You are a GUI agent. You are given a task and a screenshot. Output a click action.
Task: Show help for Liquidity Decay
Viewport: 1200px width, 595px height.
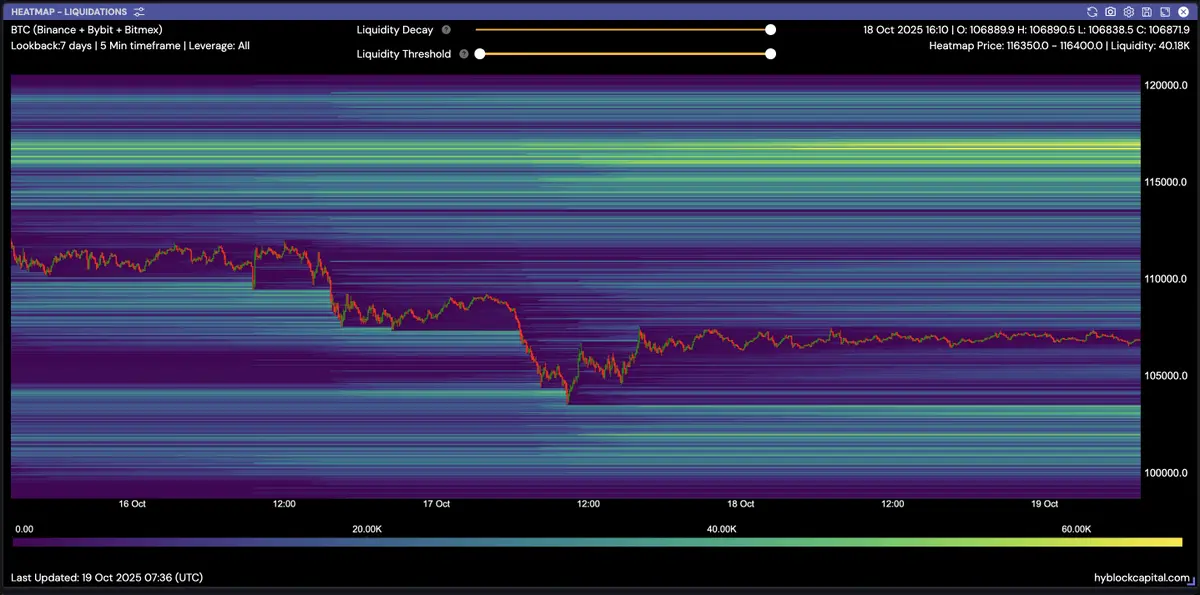point(446,30)
